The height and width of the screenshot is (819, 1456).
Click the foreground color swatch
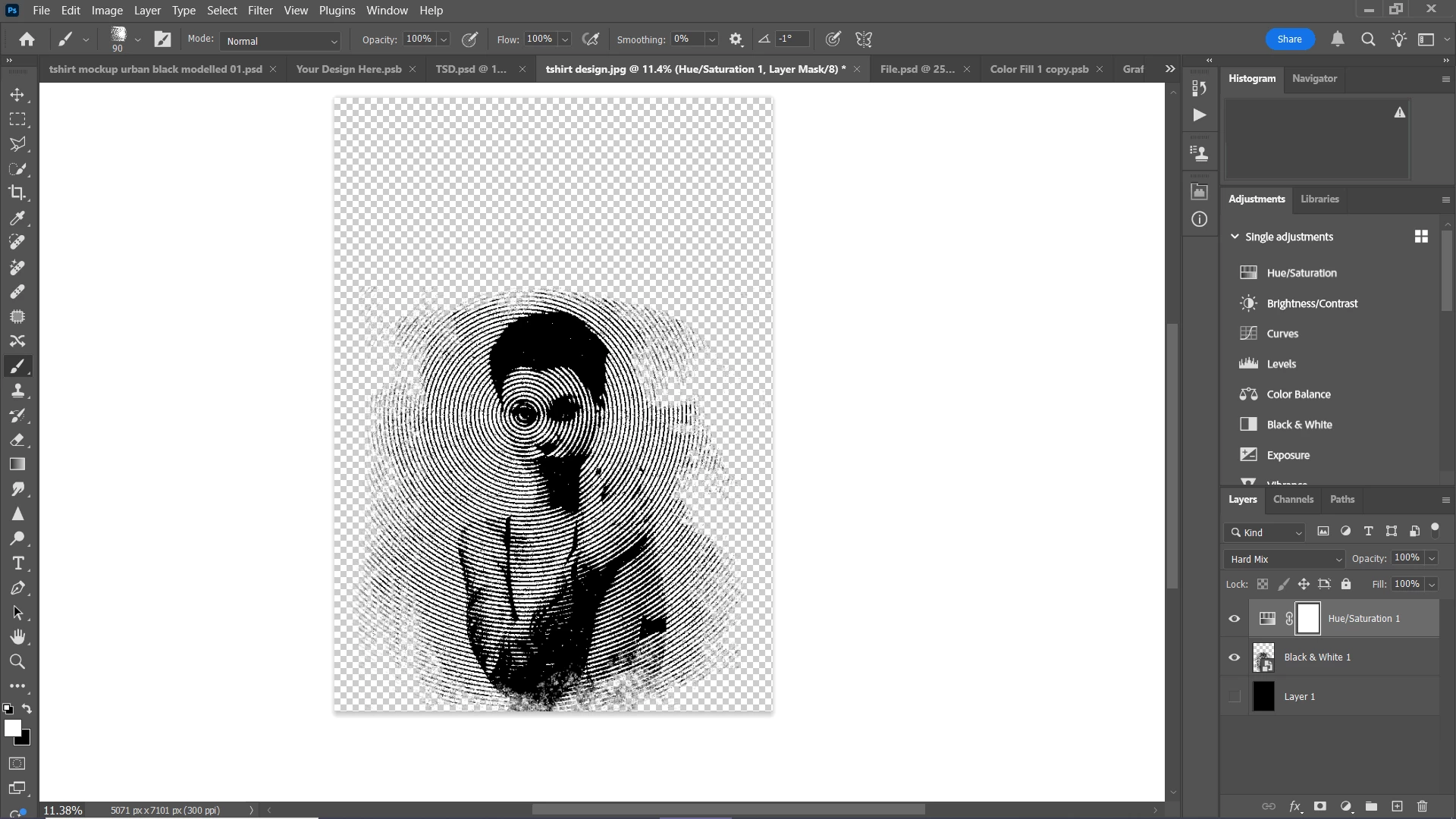tap(11, 727)
